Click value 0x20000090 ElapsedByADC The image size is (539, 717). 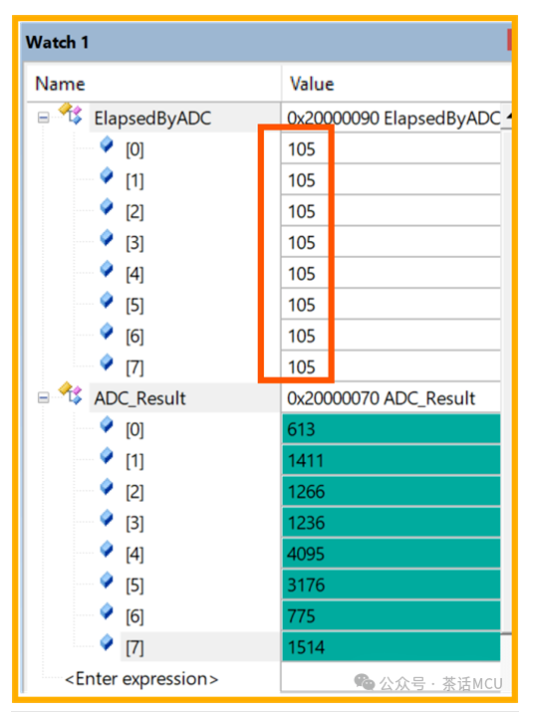(x=393, y=118)
